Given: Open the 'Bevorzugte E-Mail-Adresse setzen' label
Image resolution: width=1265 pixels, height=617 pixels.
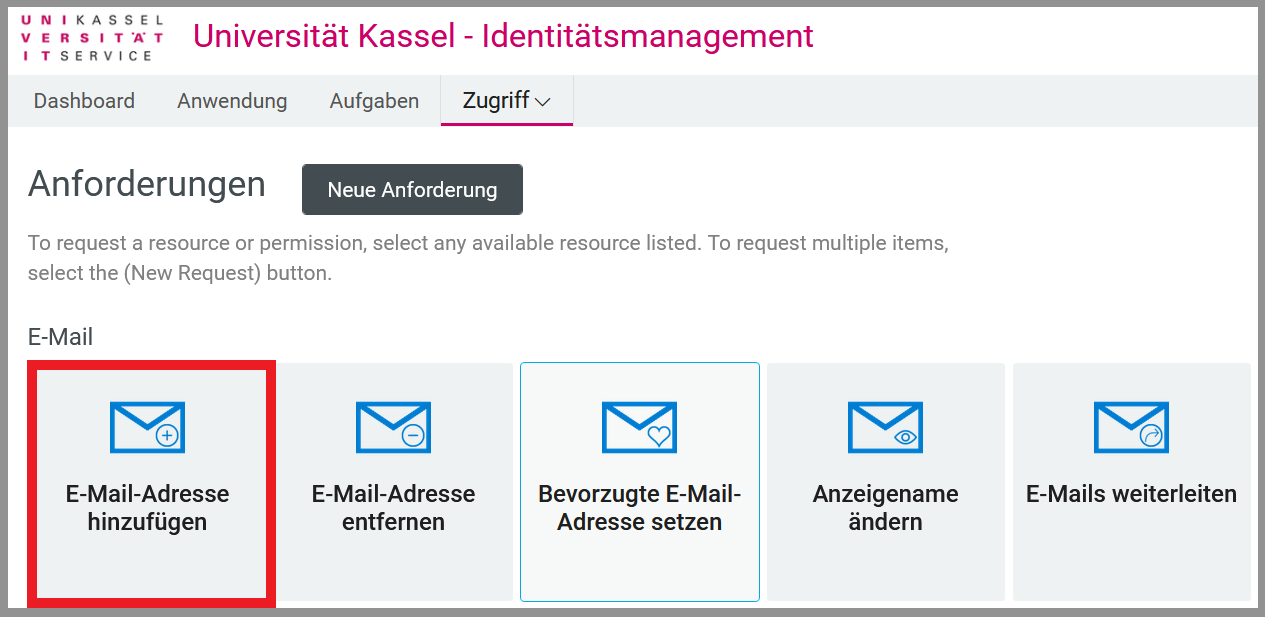Looking at the screenshot, I should pos(639,508).
